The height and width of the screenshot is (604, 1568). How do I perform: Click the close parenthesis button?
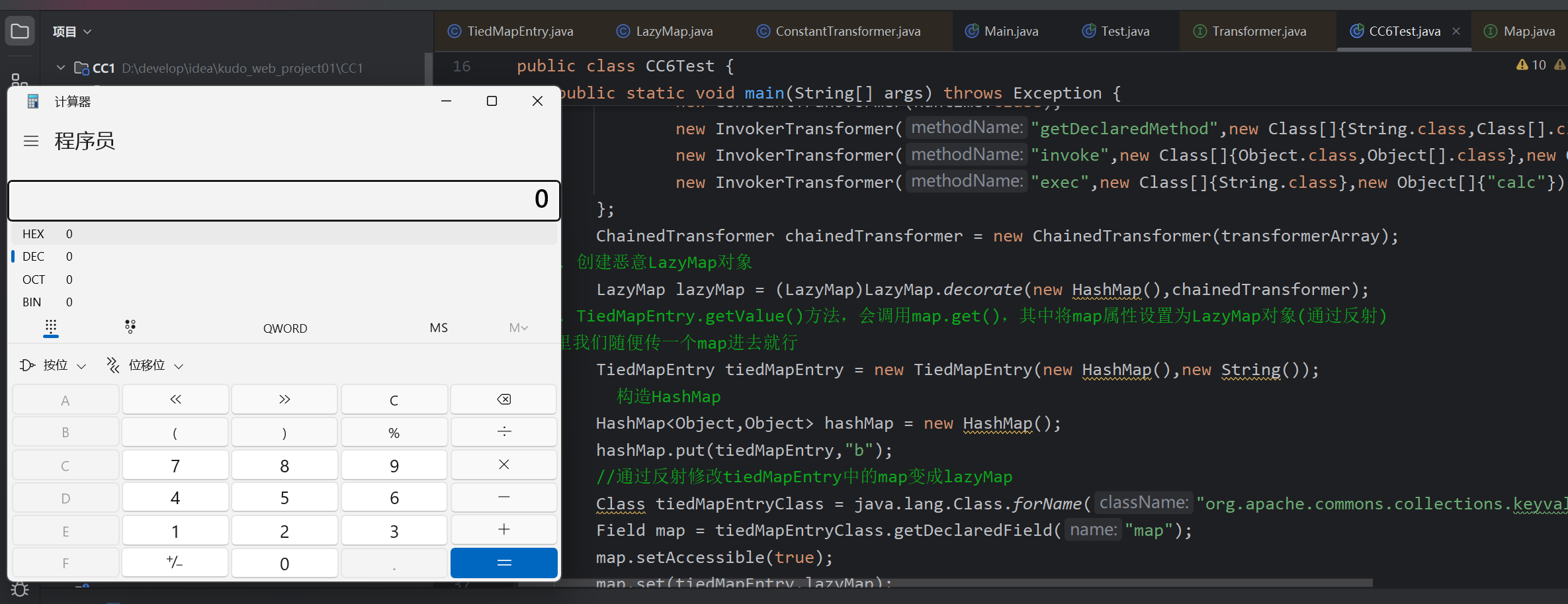pos(284,432)
